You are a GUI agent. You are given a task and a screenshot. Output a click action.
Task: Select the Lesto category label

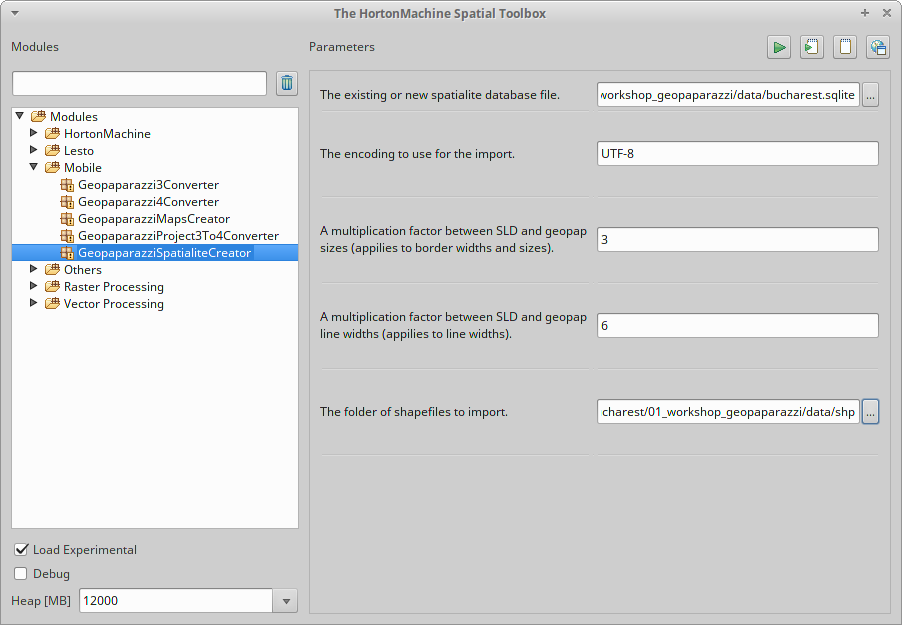[x=79, y=151]
